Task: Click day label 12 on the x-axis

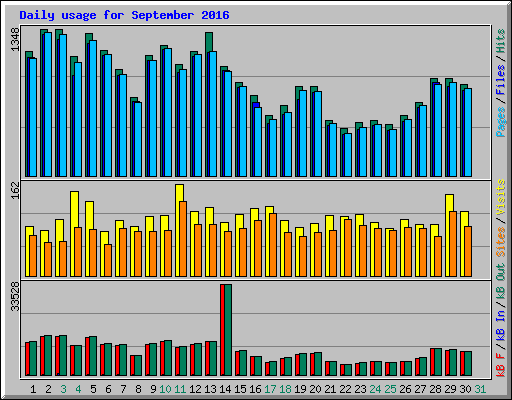Action: tap(195, 389)
